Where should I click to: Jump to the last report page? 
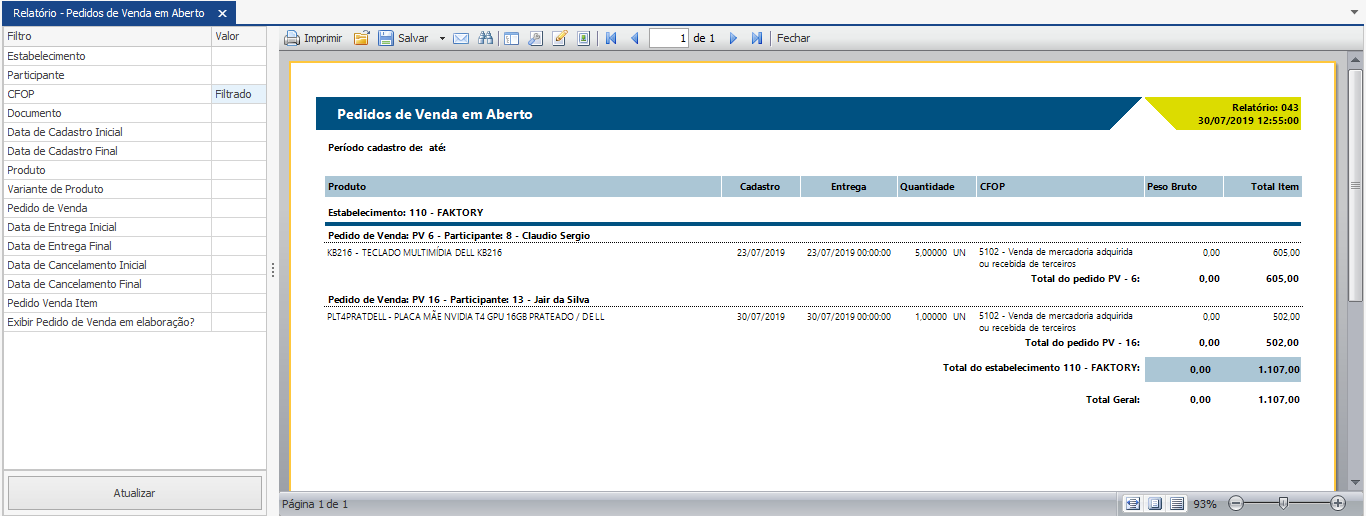pos(757,38)
